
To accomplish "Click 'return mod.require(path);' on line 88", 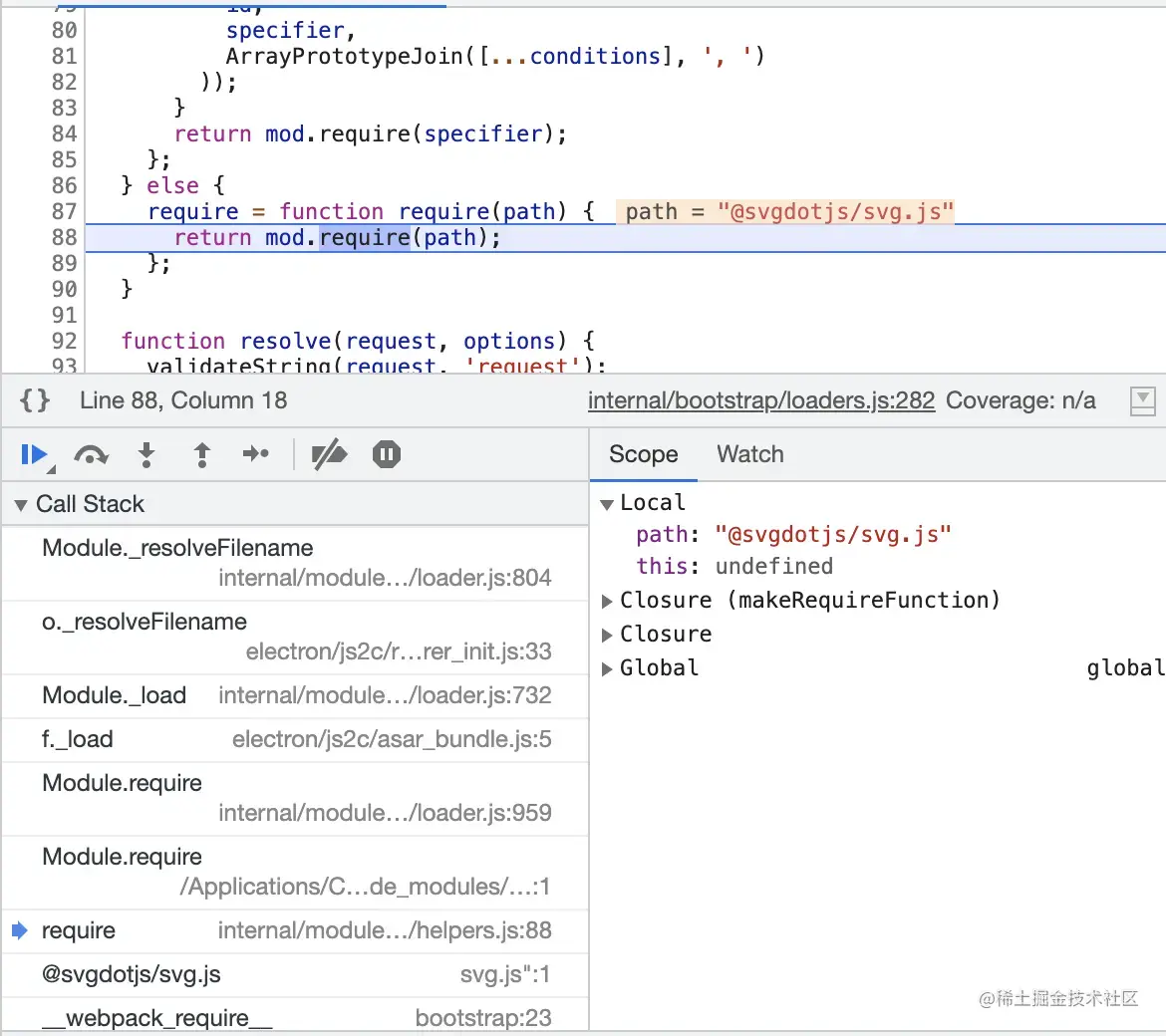I will (x=337, y=238).
